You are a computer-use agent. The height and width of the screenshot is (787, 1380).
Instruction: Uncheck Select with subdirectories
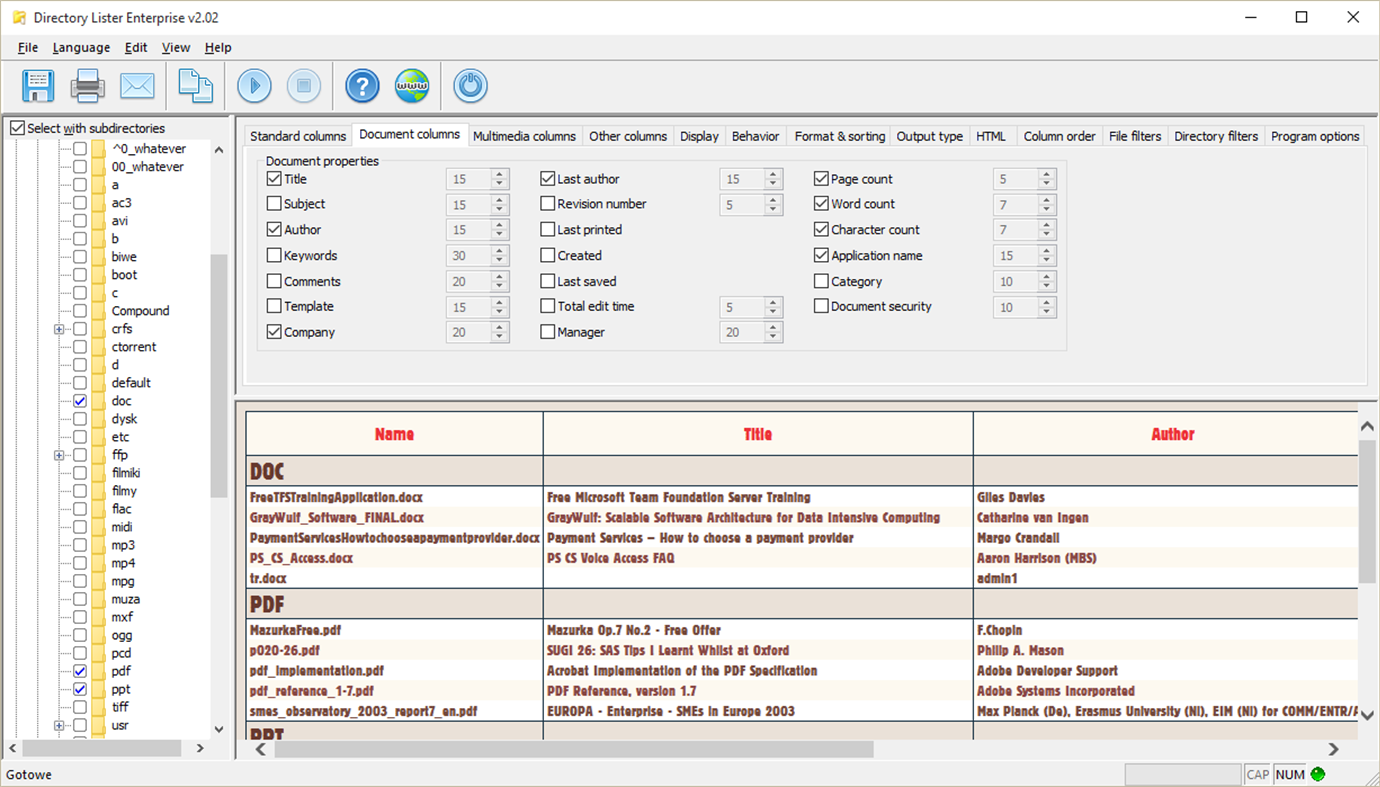coord(16,128)
